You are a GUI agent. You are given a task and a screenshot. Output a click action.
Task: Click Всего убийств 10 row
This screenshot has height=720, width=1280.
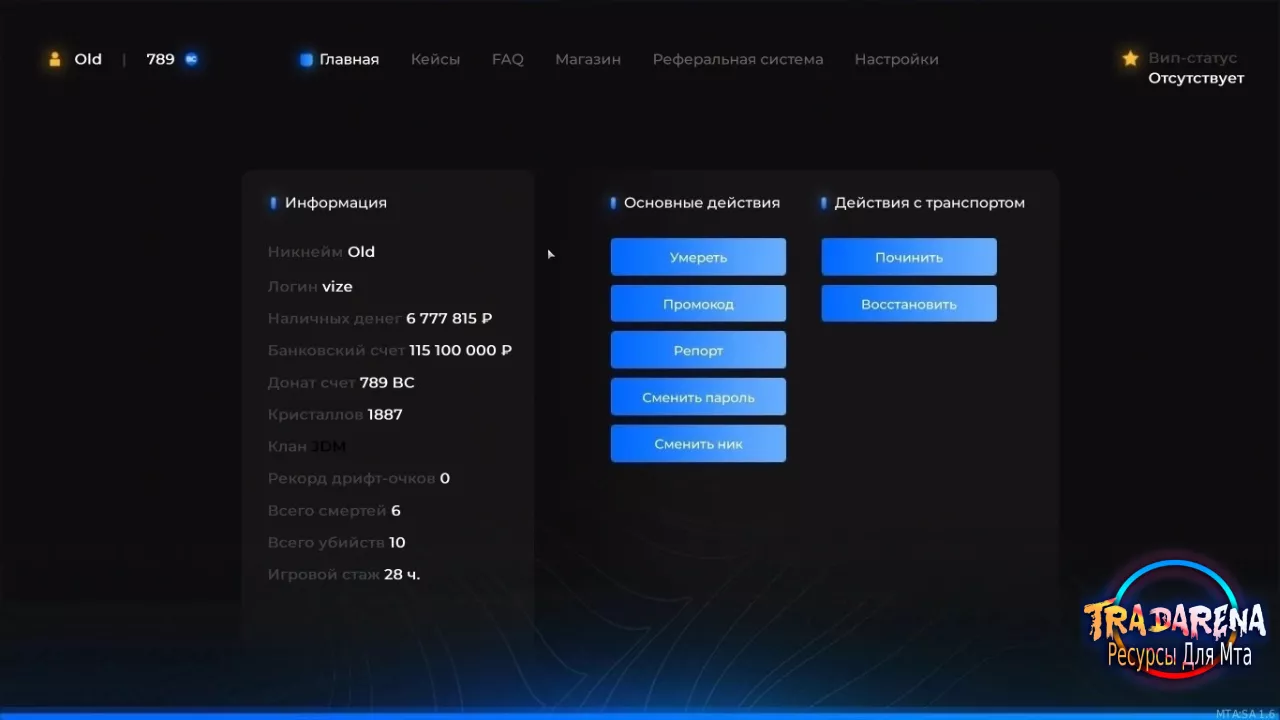click(x=336, y=542)
